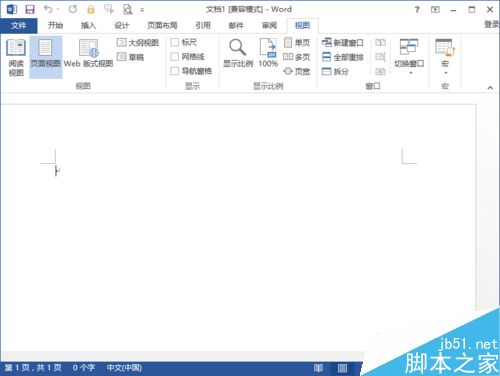Click language 中文(中国) in status bar
Viewport: 500px width, 376px height.
pos(124,368)
